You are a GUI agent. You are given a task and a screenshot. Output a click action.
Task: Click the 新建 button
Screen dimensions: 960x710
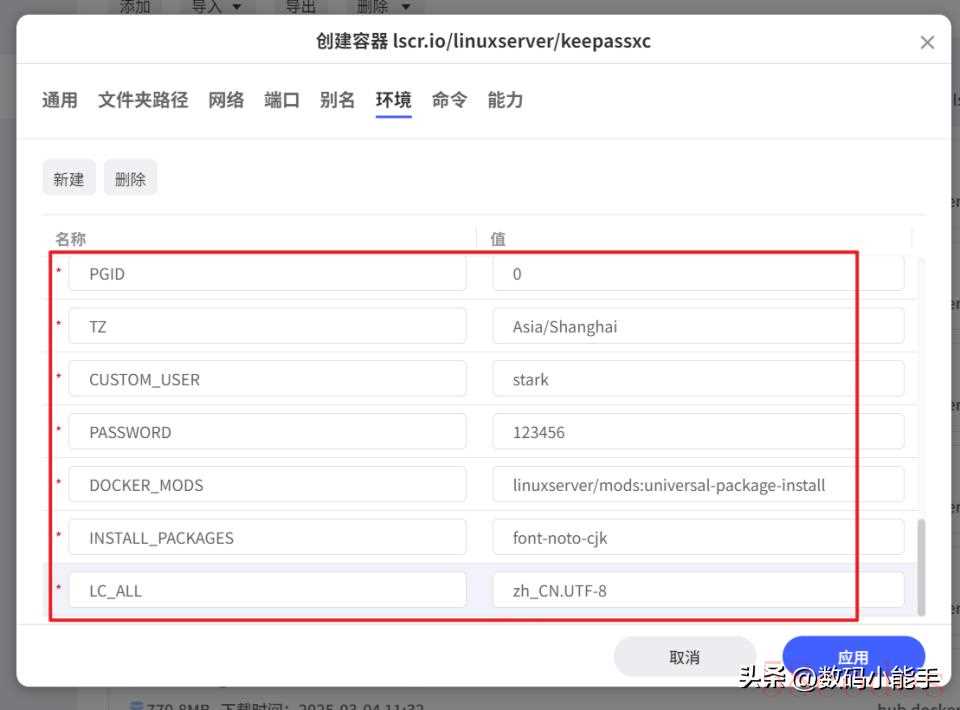(x=69, y=179)
